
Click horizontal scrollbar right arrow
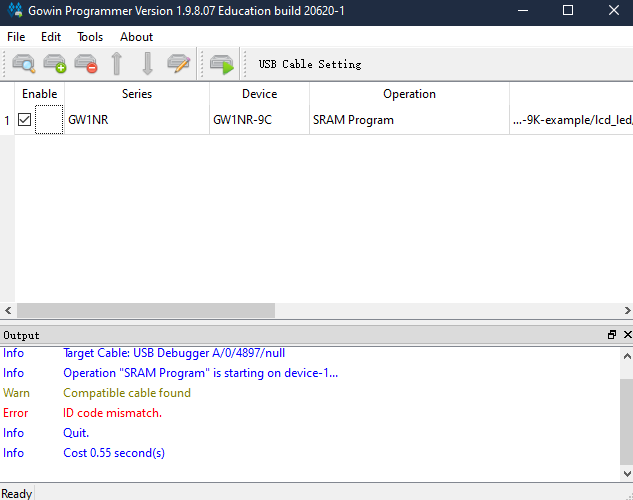coord(627,310)
